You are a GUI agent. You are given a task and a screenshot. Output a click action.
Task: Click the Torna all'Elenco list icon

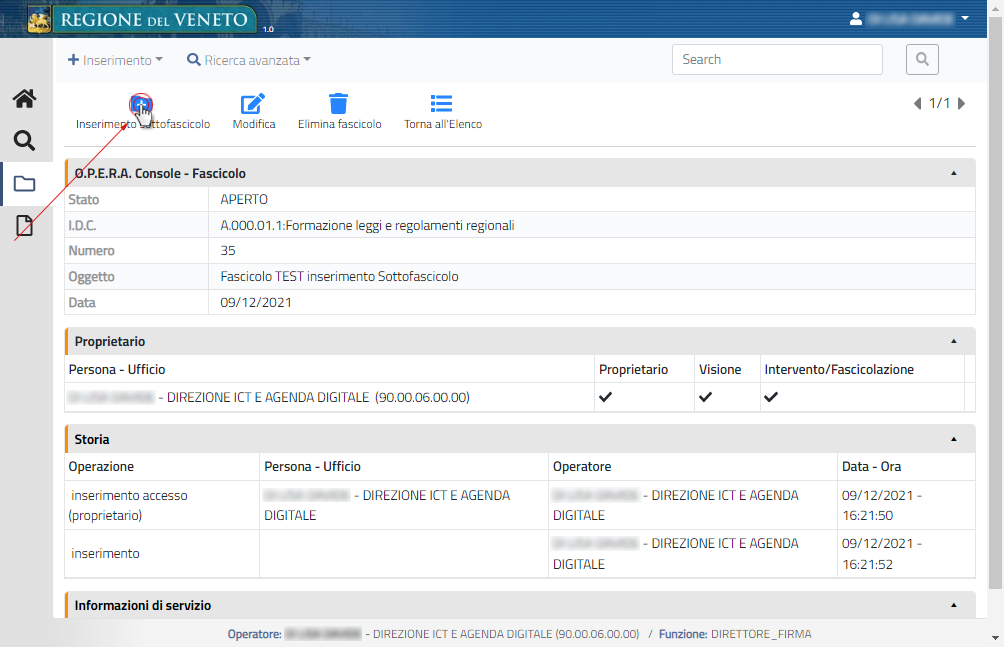[441, 103]
